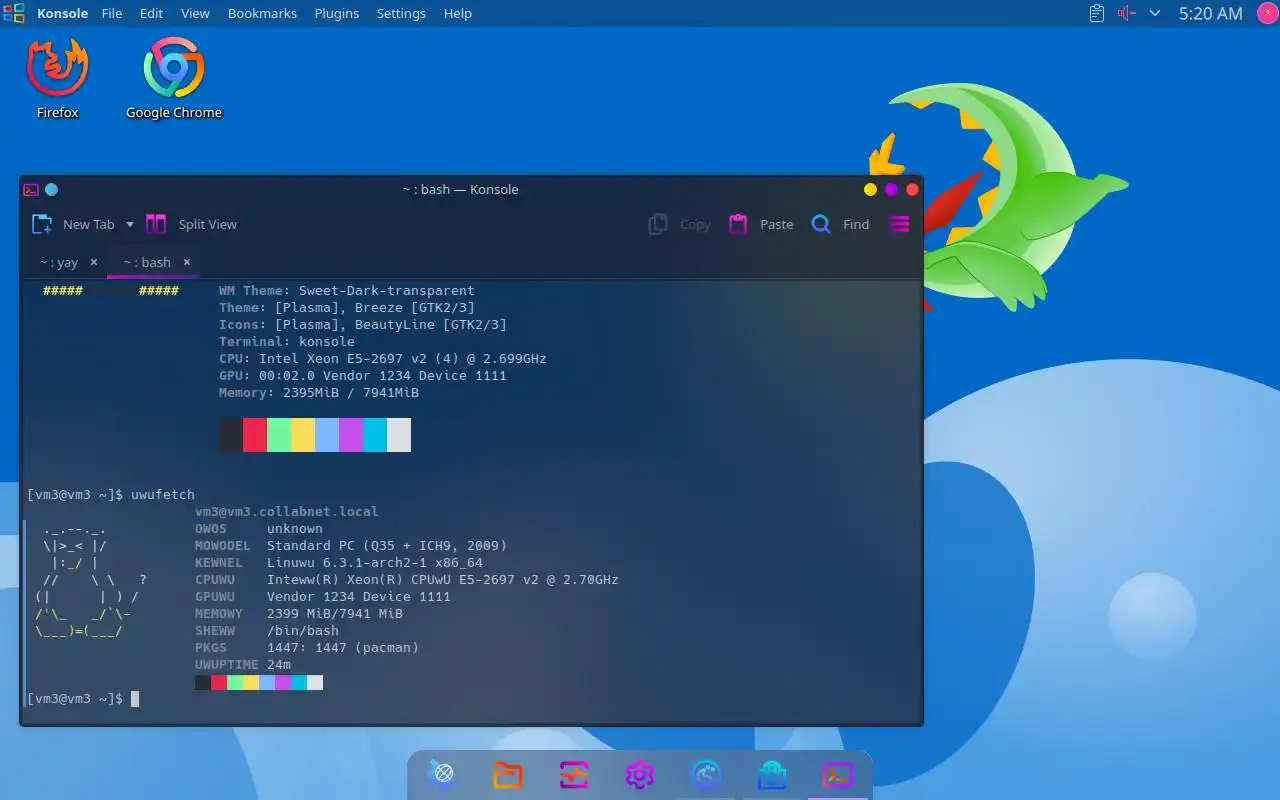
Task: Click the 'GPU: 00:02.0 Vendor 1234' line
Action: [x=363, y=375]
